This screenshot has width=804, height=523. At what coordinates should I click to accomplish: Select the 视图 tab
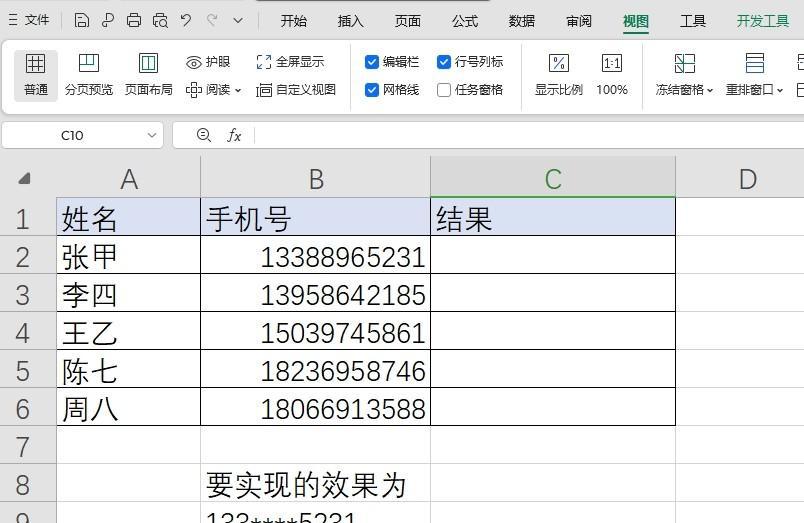(636, 21)
